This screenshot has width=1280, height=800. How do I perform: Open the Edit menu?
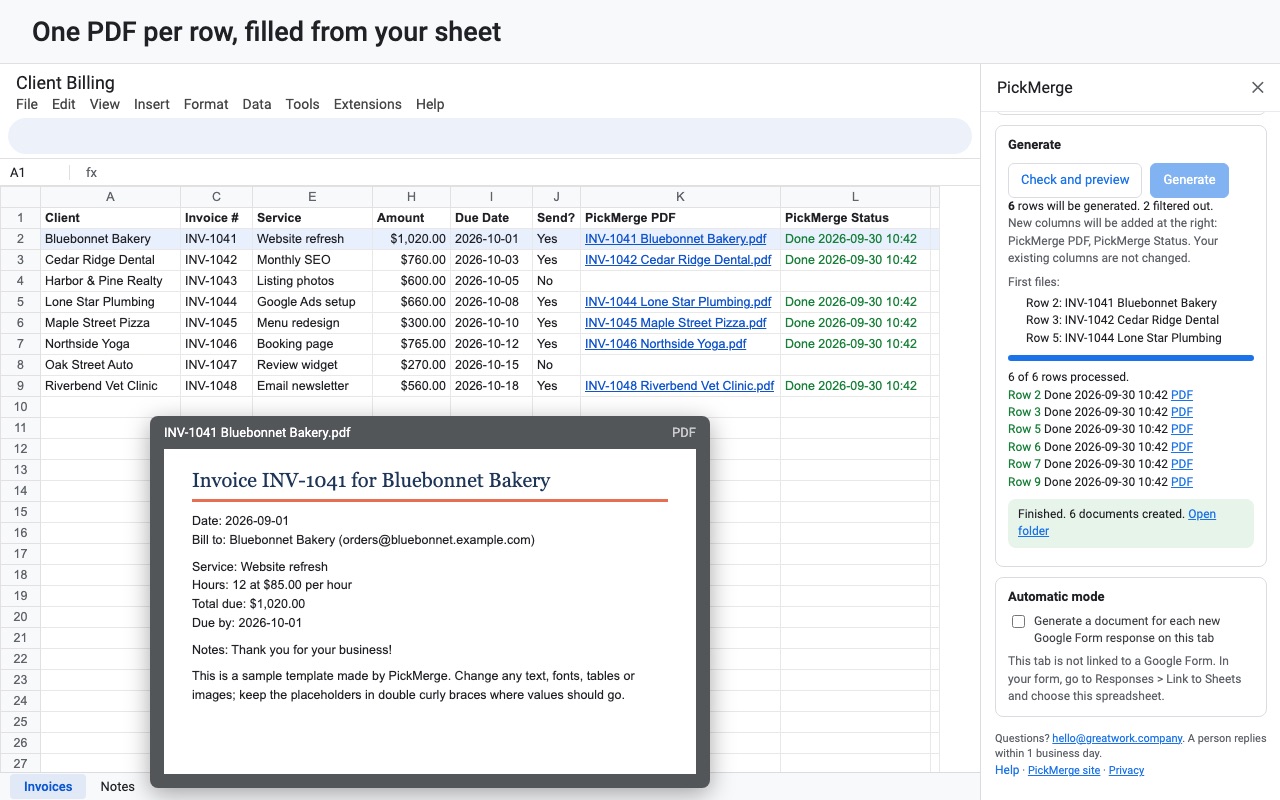(64, 104)
